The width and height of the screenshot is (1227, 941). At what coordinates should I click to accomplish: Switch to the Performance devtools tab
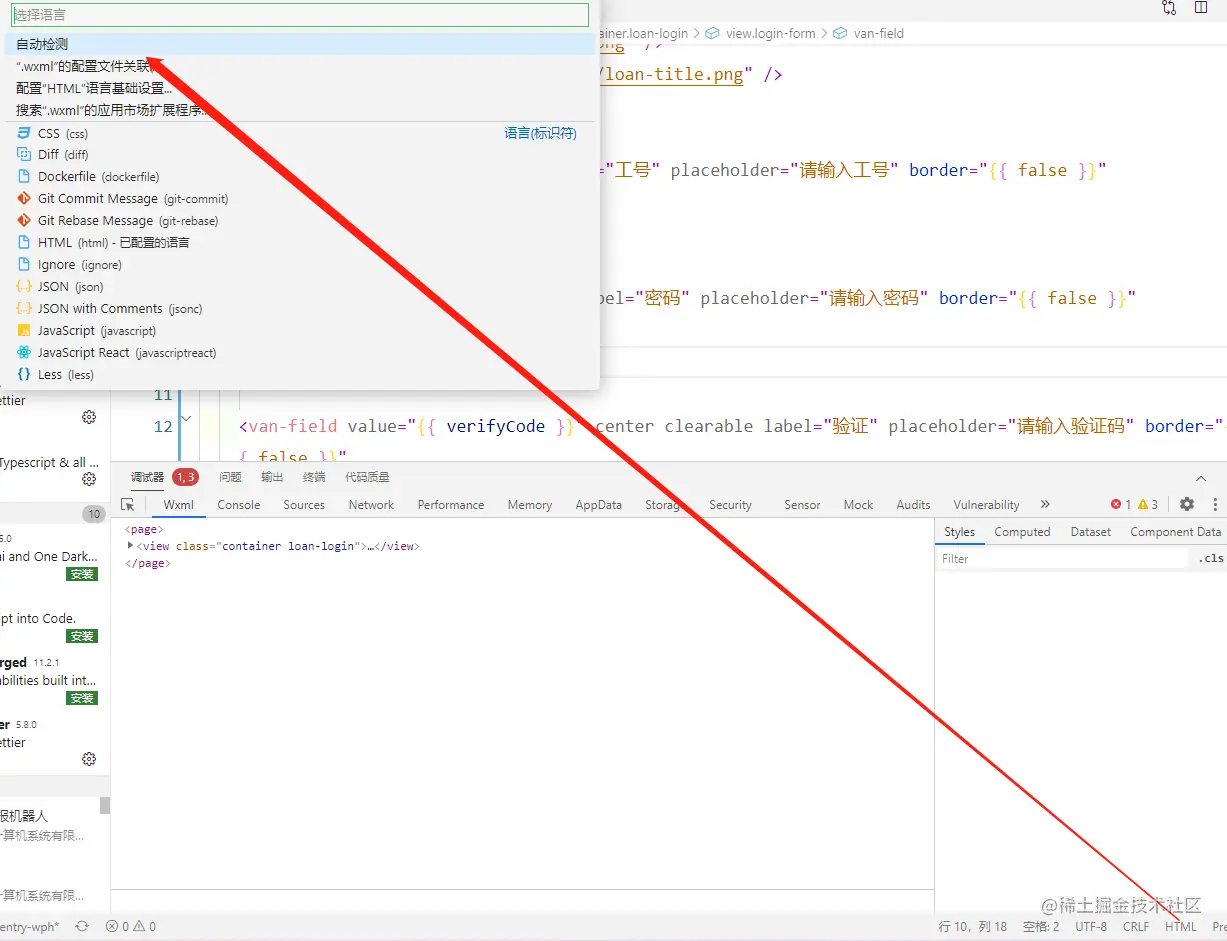[x=451, y=505]
